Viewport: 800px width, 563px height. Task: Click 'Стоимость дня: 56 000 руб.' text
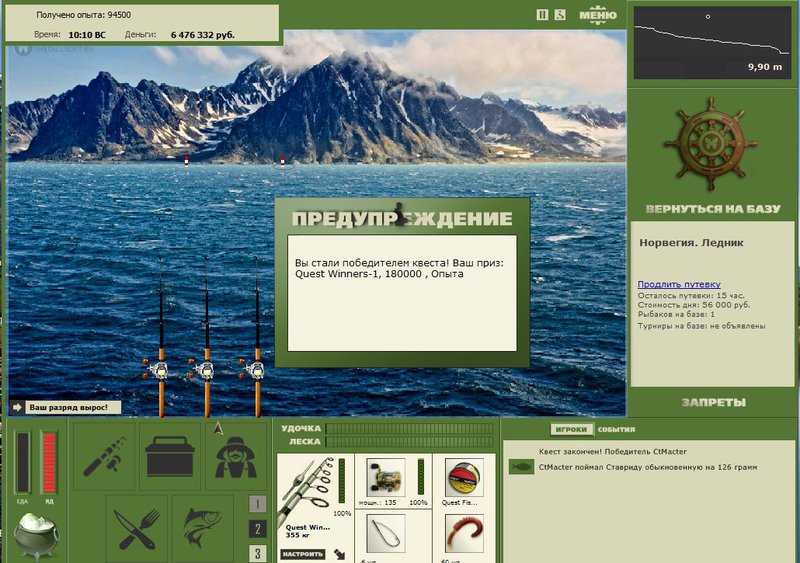pos(694,305)
